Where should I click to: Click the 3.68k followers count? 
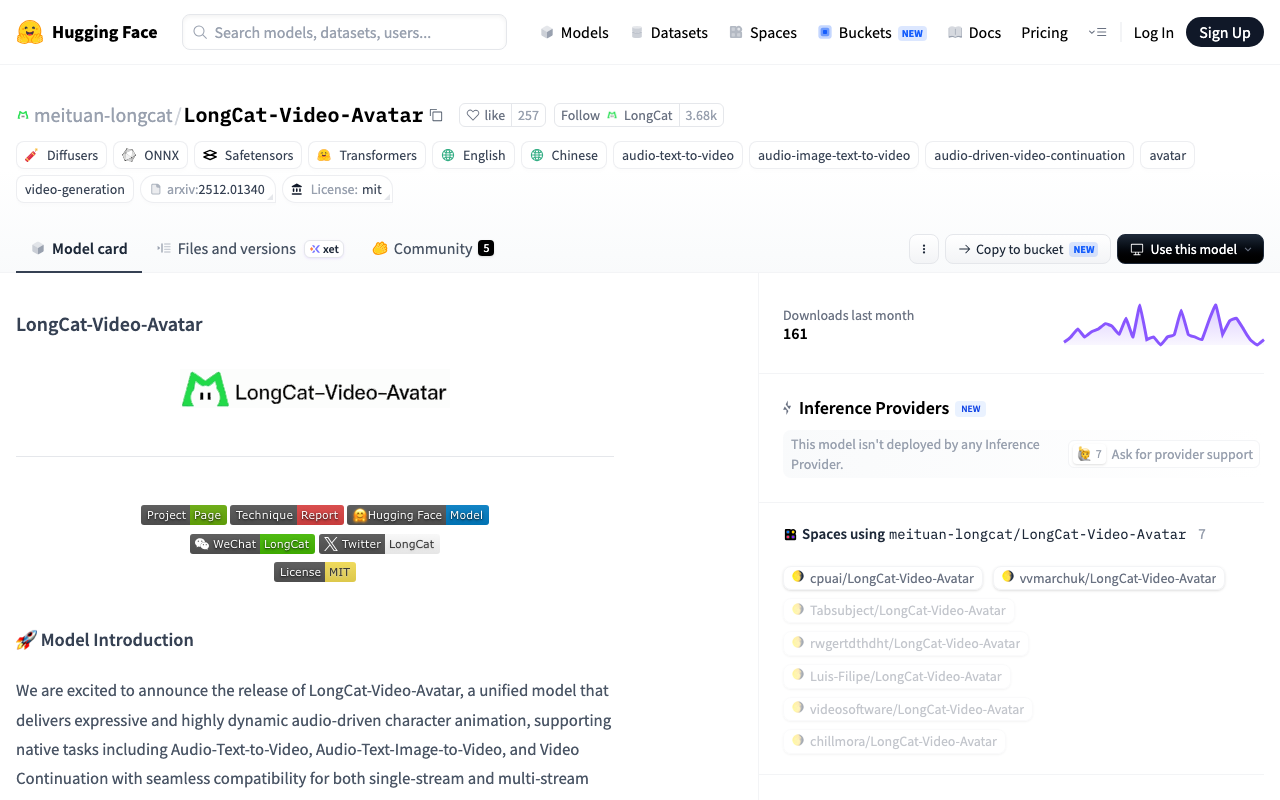701,115
